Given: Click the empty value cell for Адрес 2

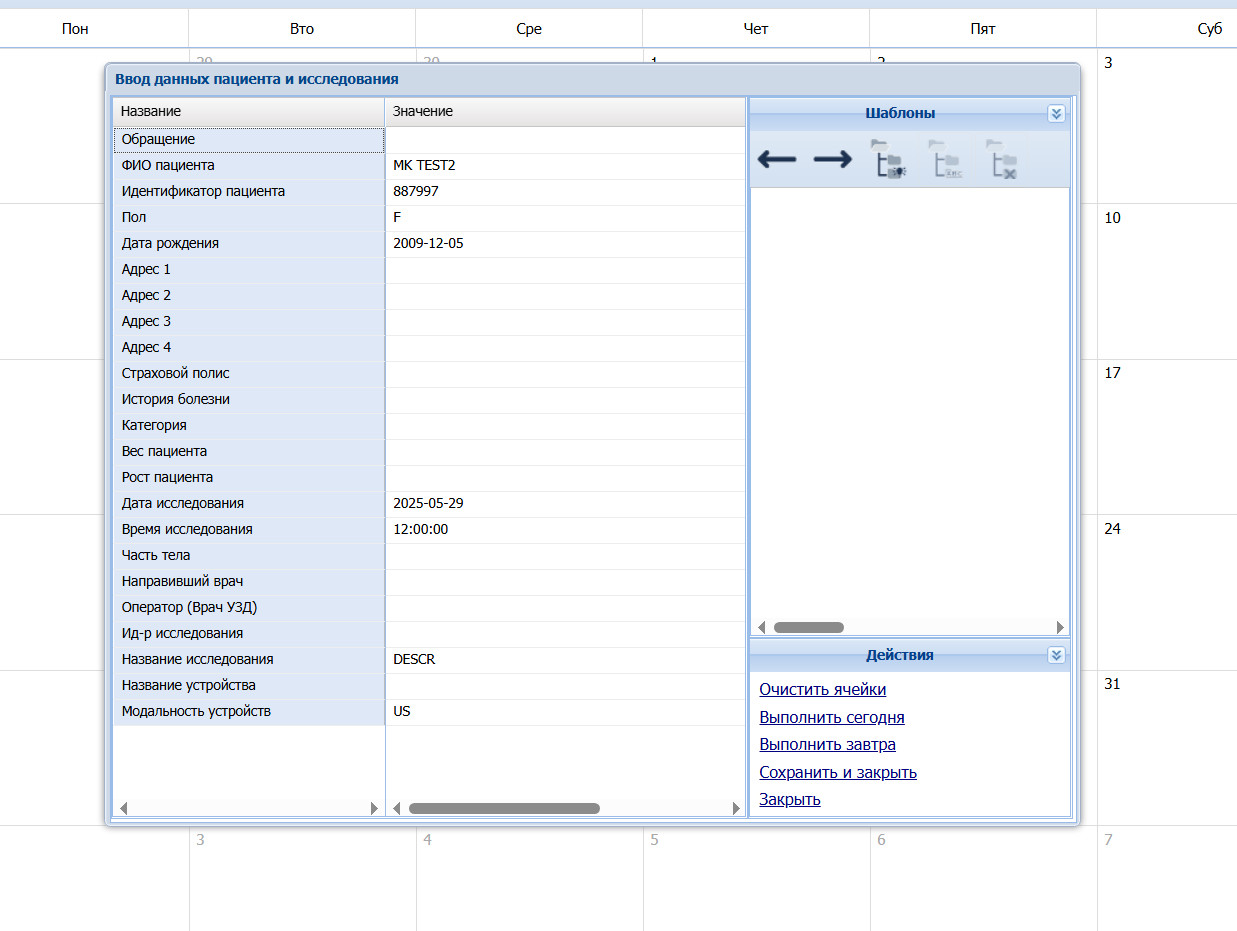Looking at the screenshot, I should [x=566, y=296].
